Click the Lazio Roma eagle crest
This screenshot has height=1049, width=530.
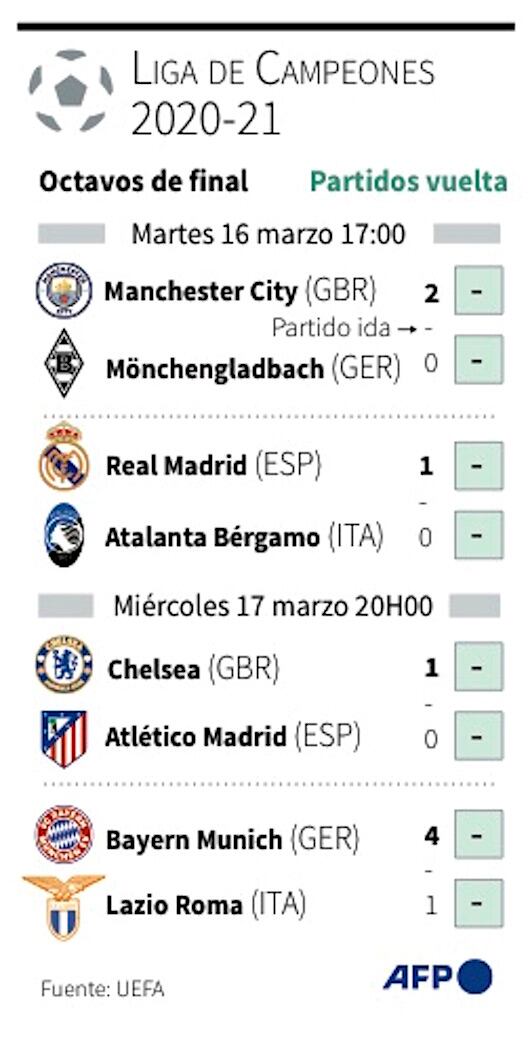(64, 907)
